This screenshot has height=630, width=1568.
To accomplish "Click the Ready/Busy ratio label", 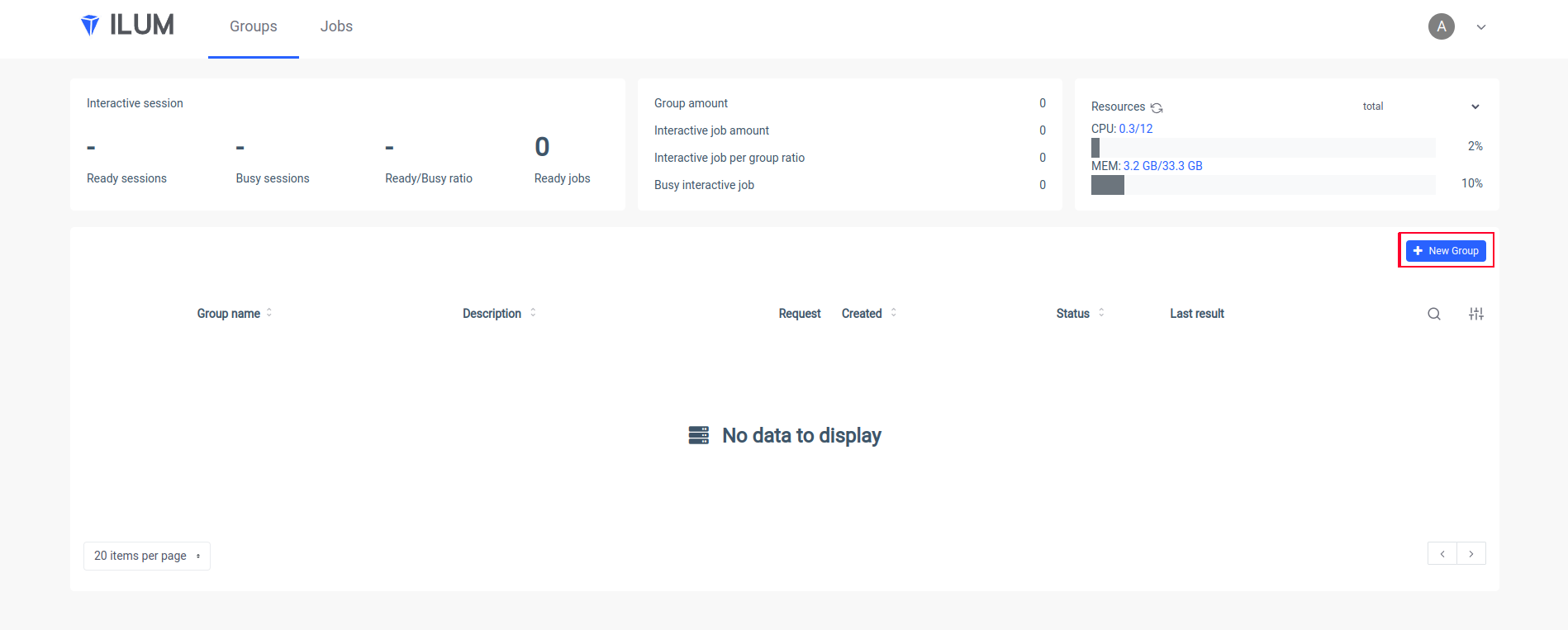I will (429, 178).
